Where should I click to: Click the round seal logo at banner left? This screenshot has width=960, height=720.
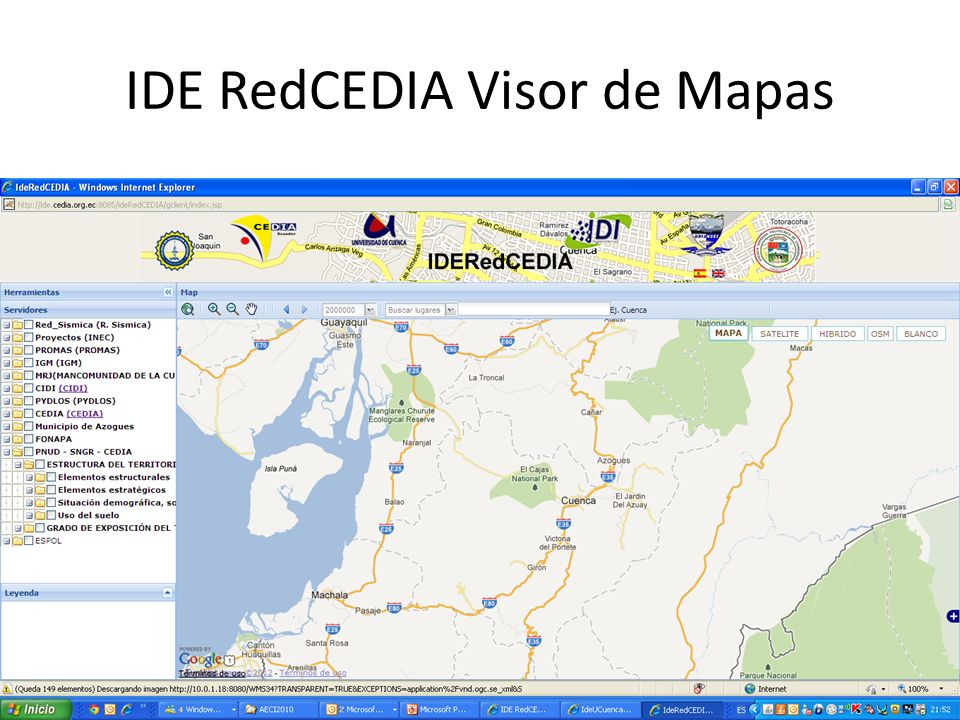[x=174, y=250]
